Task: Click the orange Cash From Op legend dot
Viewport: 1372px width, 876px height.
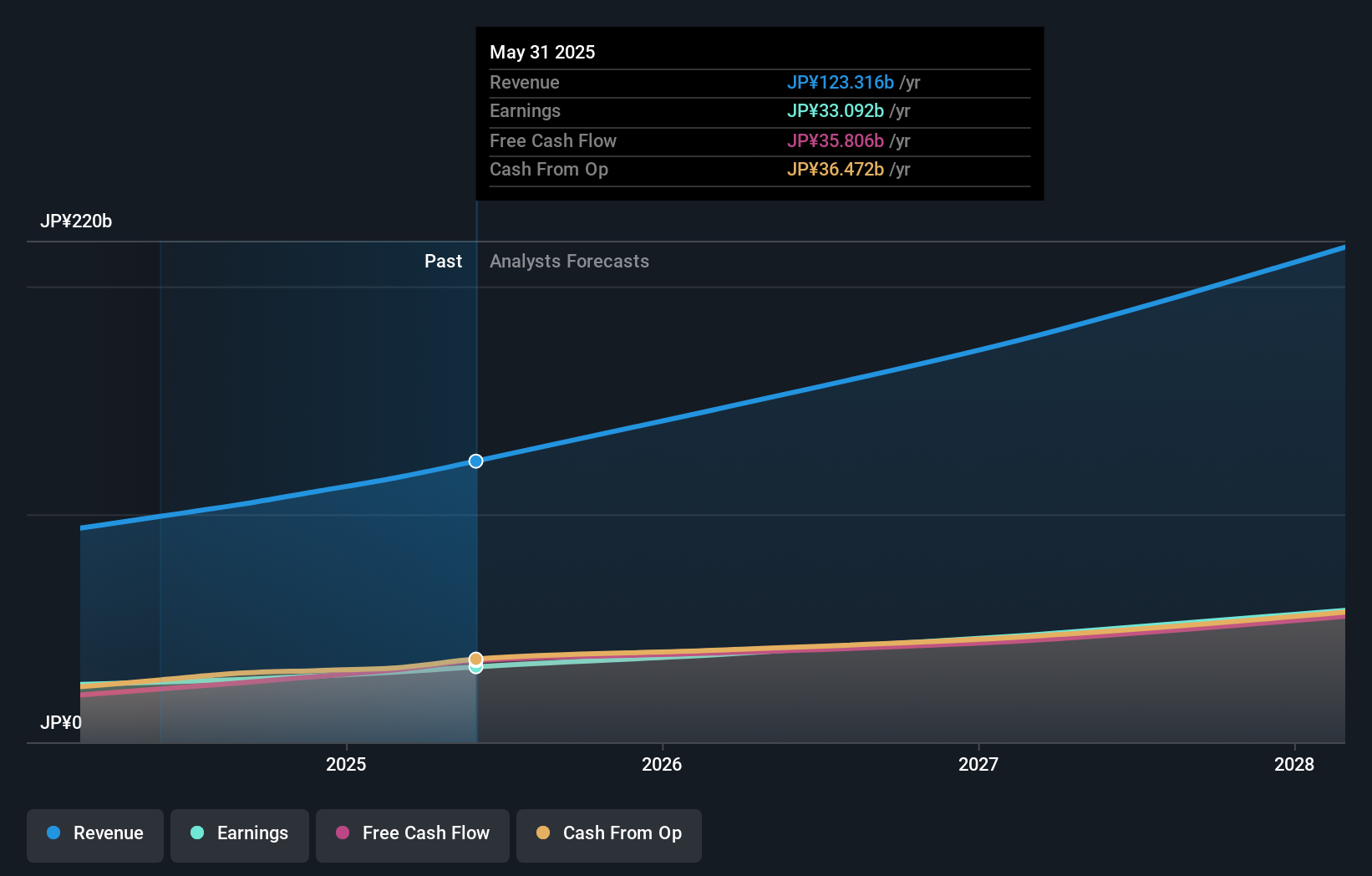Action: click(543, 833)
